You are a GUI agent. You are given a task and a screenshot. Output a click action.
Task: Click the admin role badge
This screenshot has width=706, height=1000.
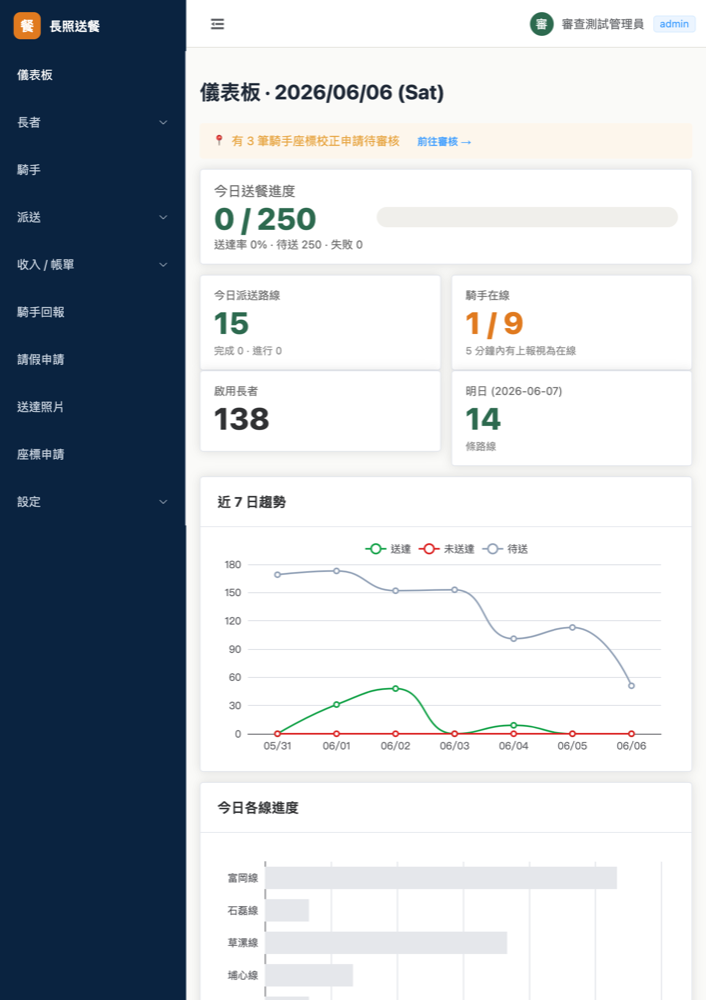tap(674, 24)
